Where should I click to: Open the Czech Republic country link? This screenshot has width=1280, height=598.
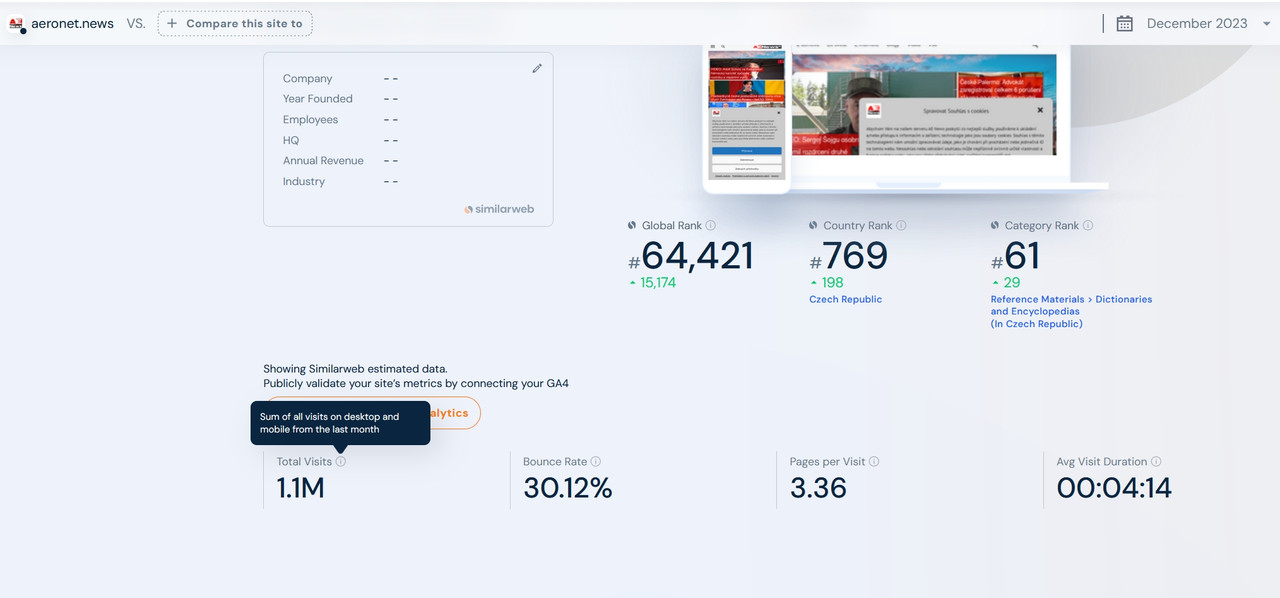[x=846, y=300]
